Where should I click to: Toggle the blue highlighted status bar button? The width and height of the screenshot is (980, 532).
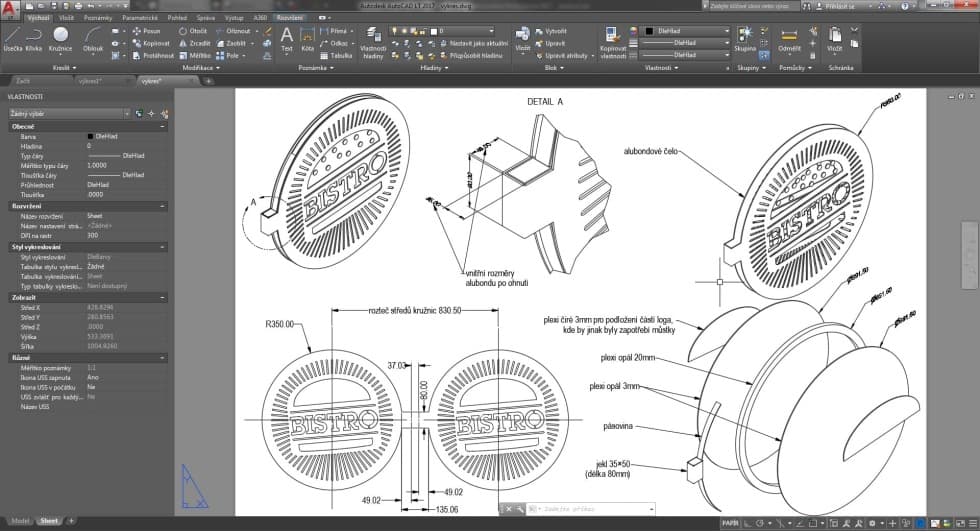tap(921, 523)
